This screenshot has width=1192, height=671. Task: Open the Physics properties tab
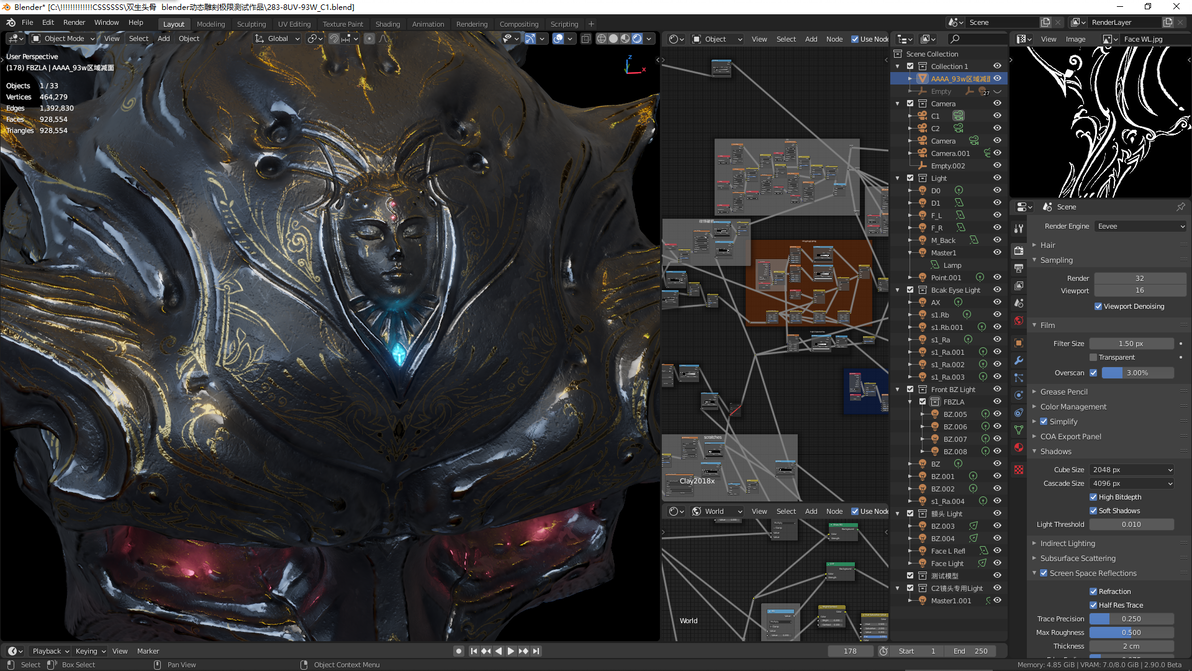coord(1019,395)
